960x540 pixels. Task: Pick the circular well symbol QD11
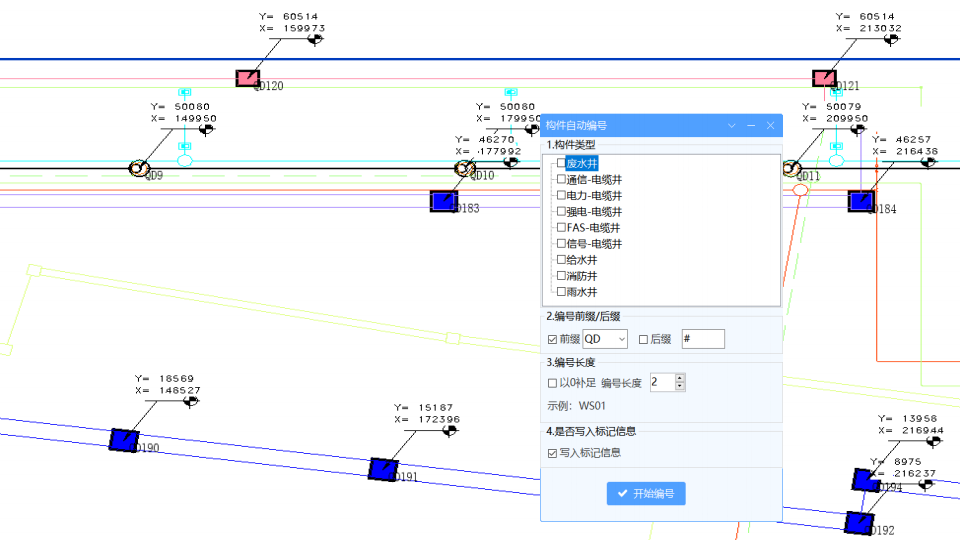pyautogui.click(x=791, y=168)
